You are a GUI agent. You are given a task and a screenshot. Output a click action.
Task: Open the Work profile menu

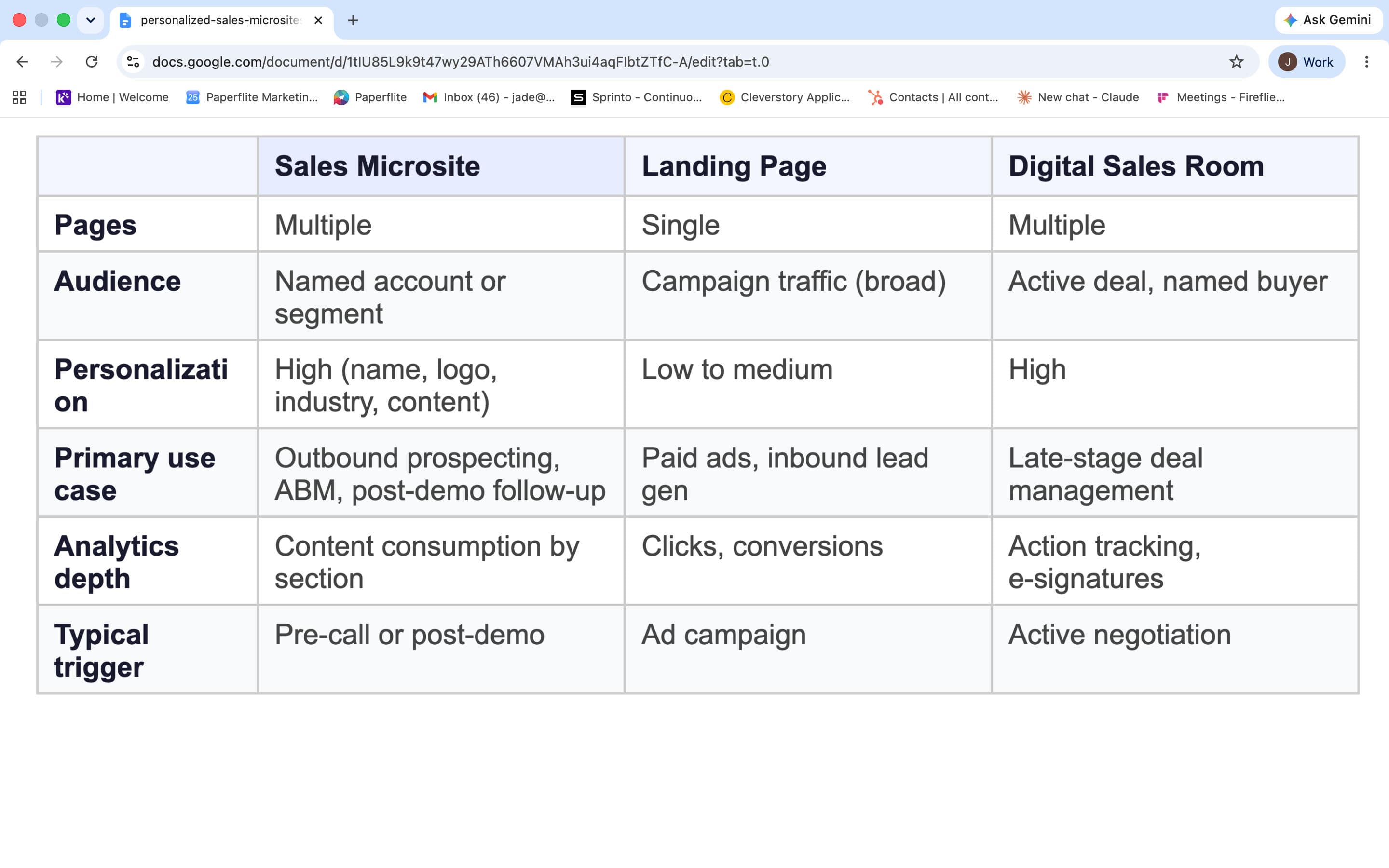click(1307, 62)
